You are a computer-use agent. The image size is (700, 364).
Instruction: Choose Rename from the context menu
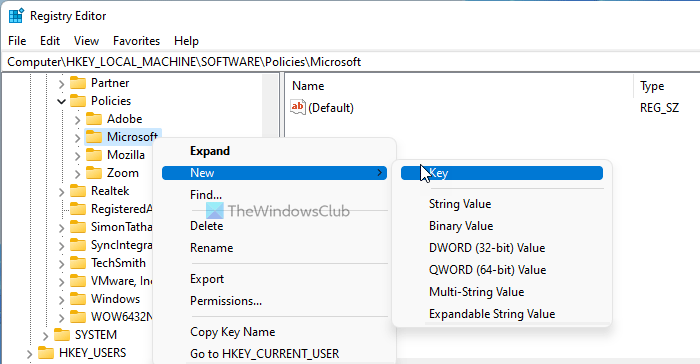tap(274, 248)
